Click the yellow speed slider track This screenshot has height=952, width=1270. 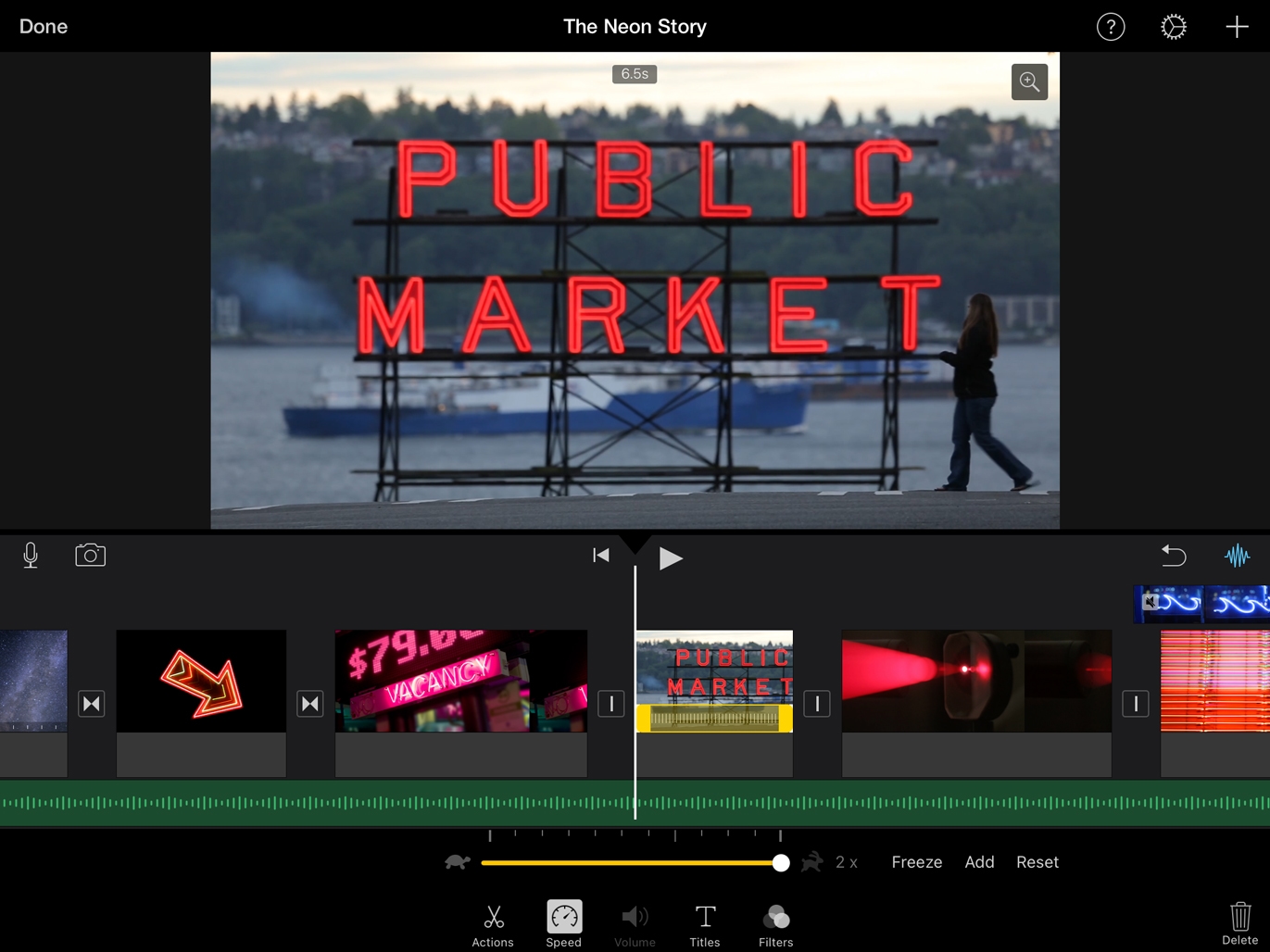pyautogui.click(x=630, y=863)
